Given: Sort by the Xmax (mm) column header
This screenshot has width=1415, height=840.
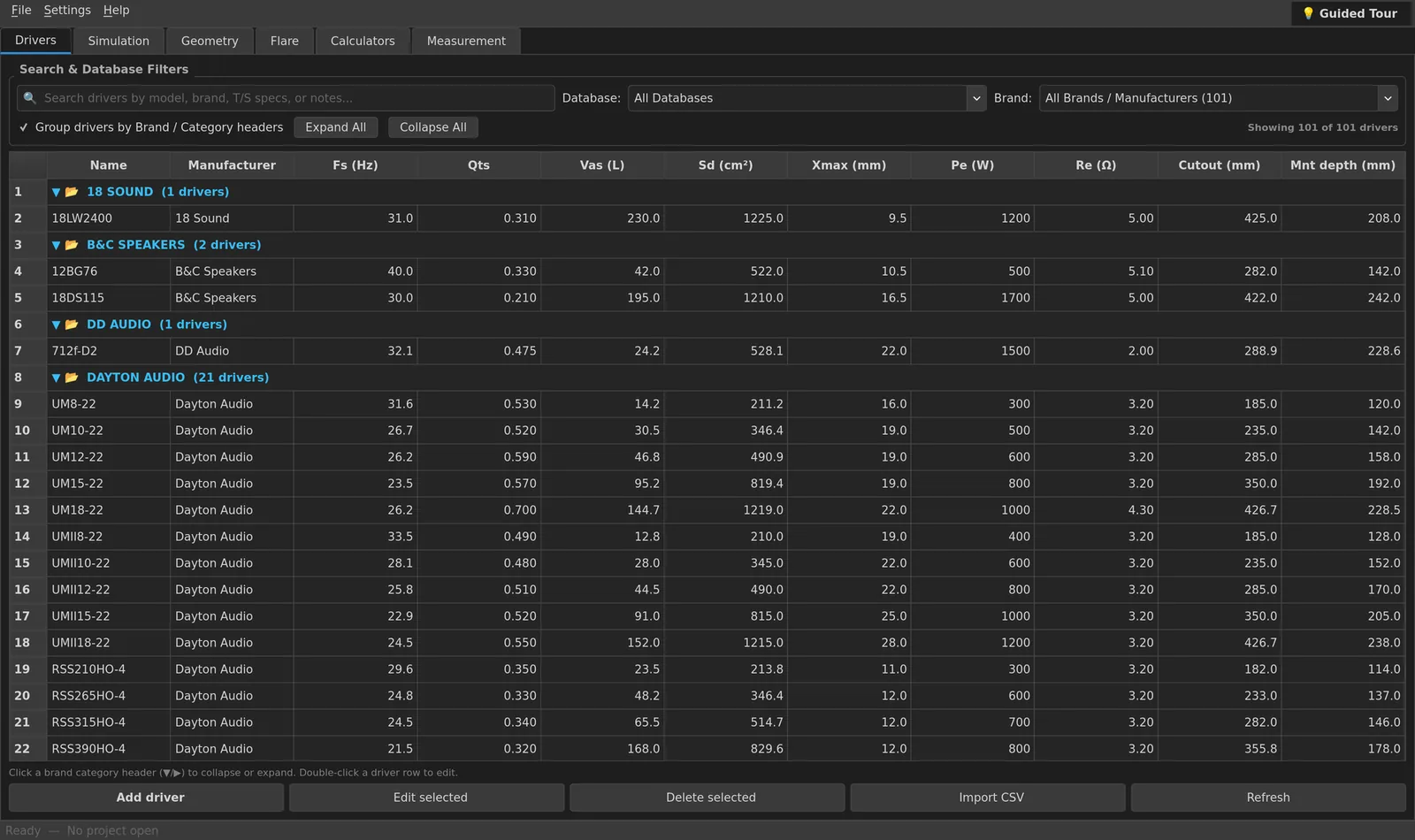Looking at the screenshot, I should (849, 165).
